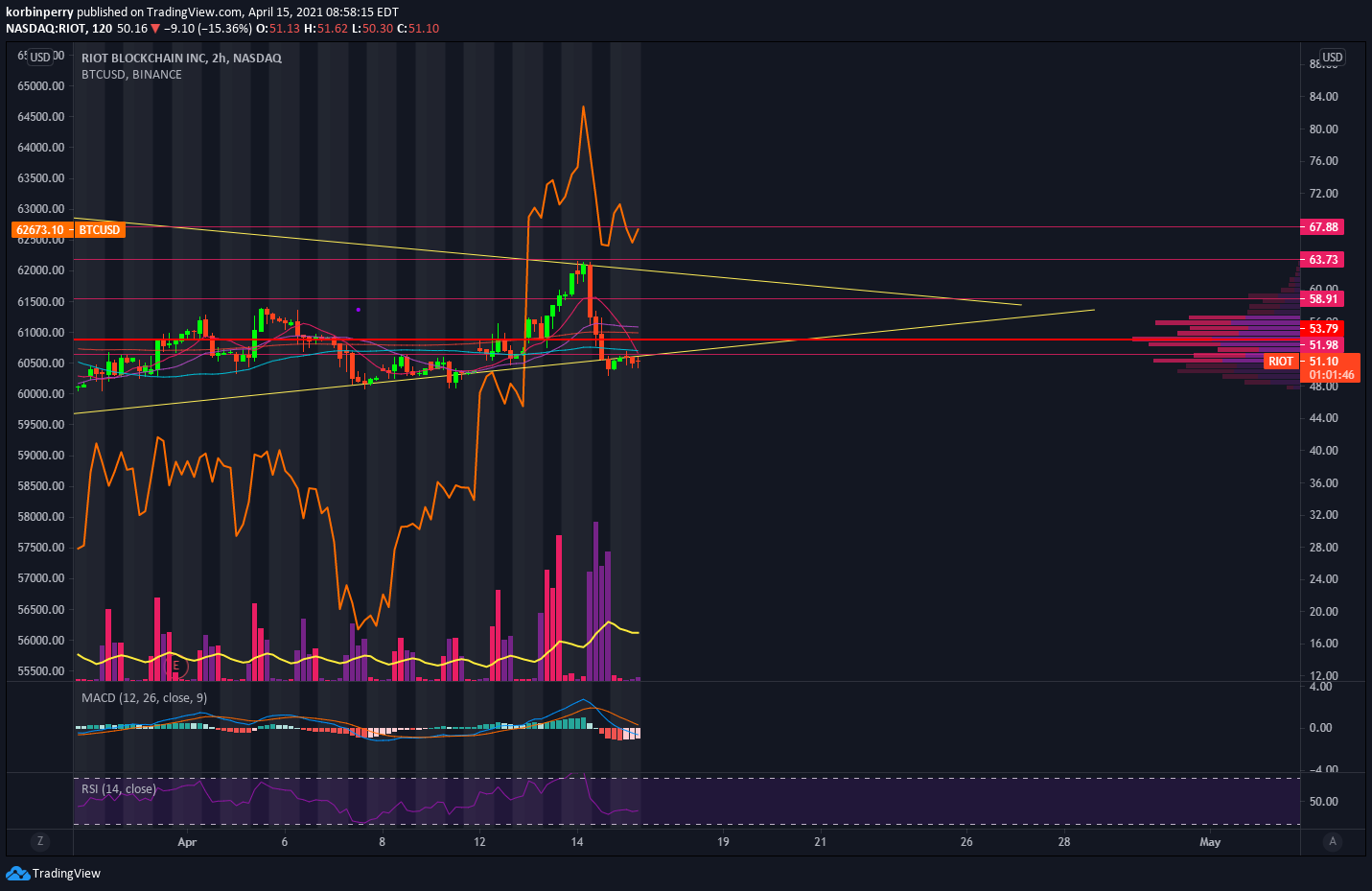Select the NASDAQ:RIOT, 120 symbol header
The height and width of the screenshot is (891, 1372).
pos(59,29)
